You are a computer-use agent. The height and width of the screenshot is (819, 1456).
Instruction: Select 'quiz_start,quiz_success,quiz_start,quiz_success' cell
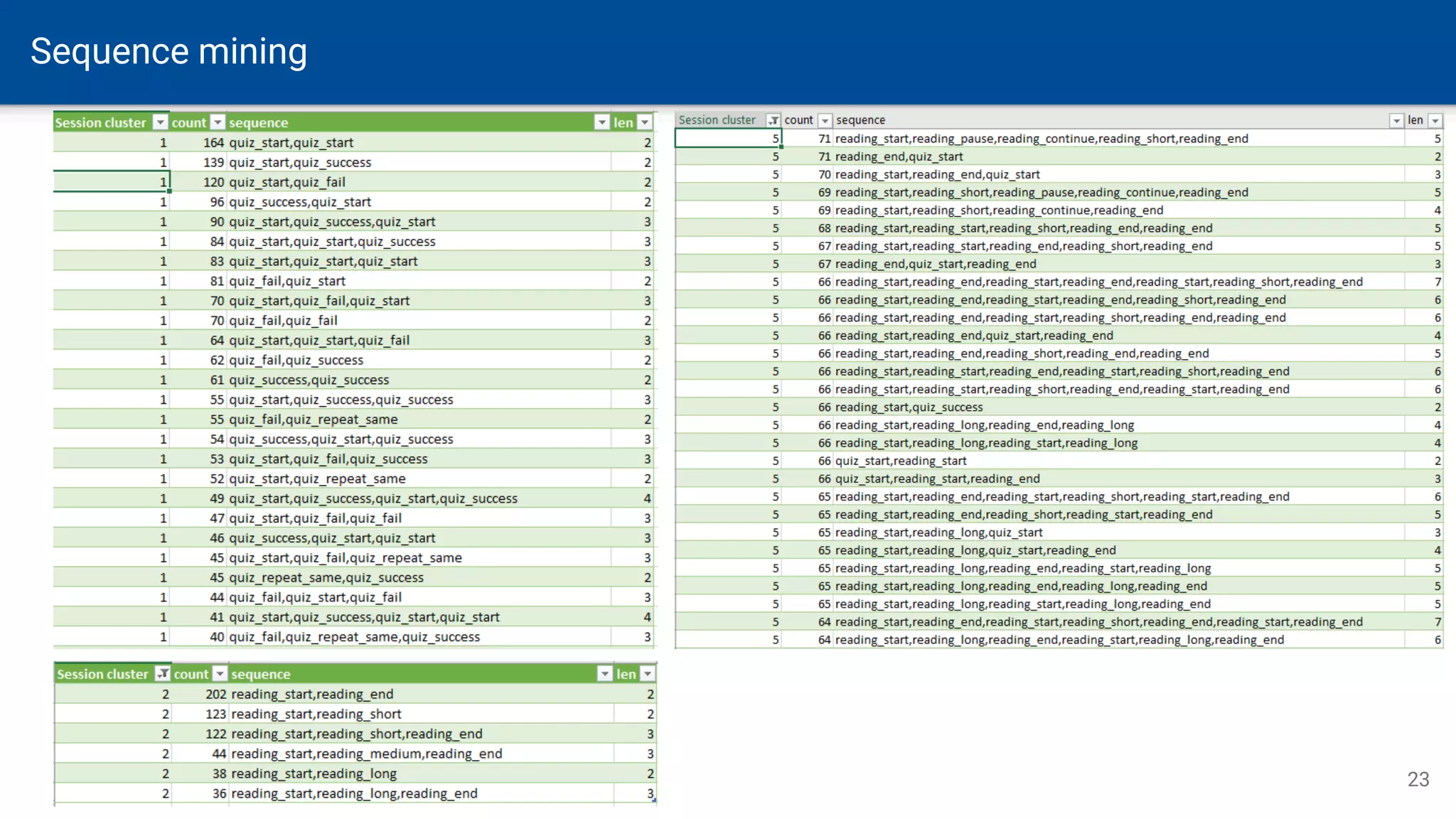click(419, 498)
